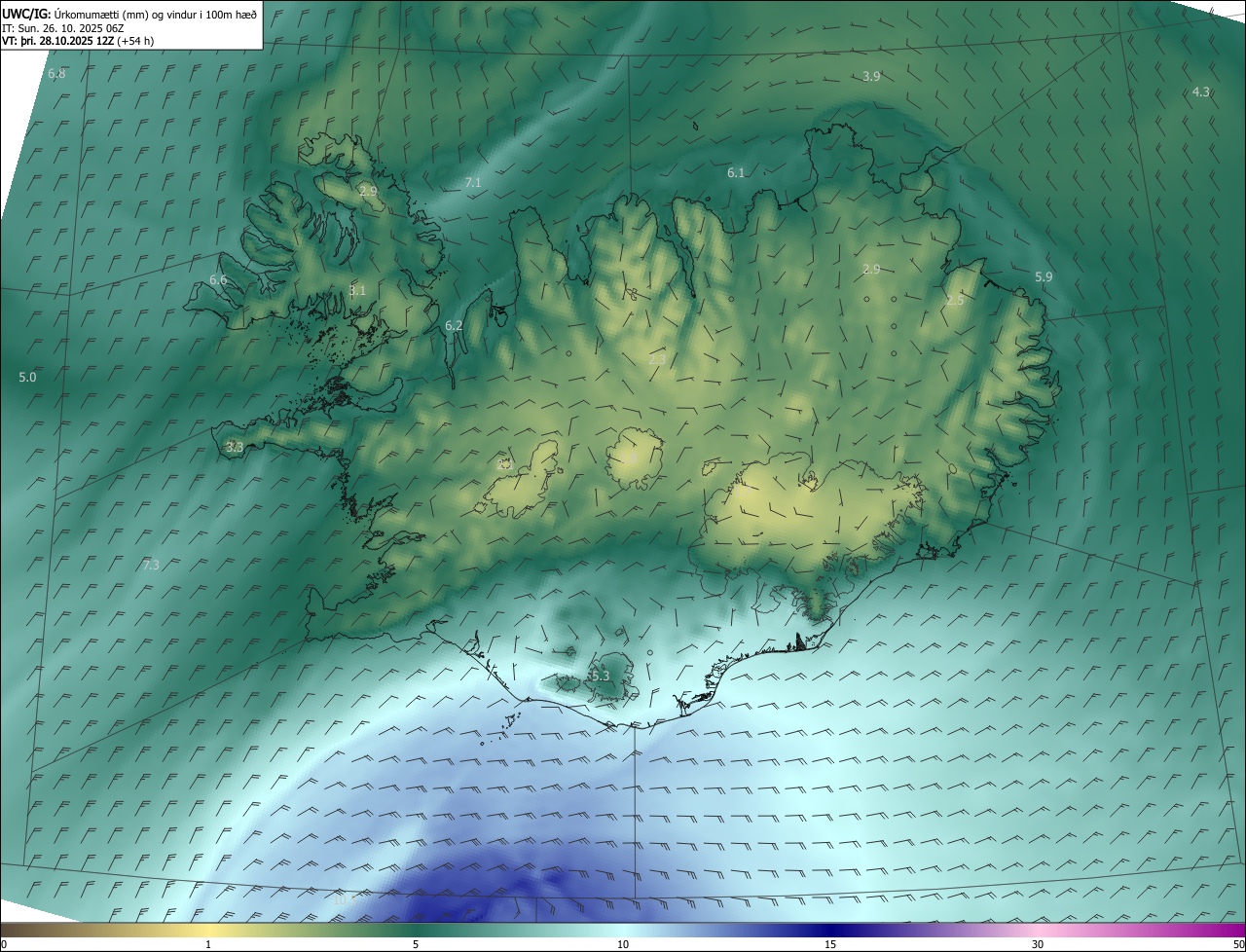Click the color scale tick label 50
This screenshot has width=1246, height=952.
click(1238, 944)
